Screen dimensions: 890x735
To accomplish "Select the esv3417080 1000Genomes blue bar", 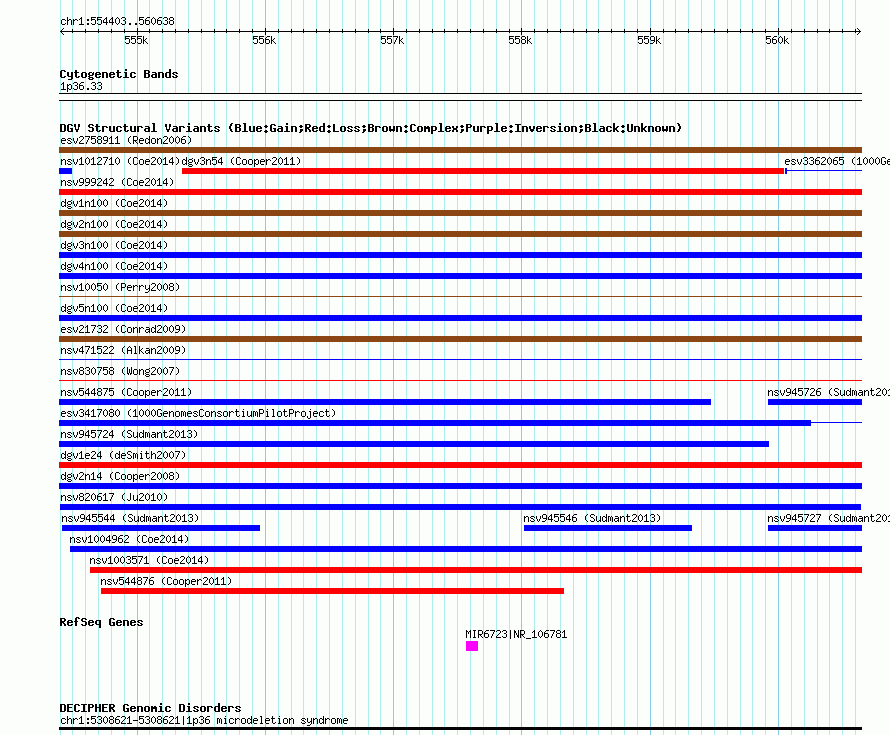I will pos(435,423).
